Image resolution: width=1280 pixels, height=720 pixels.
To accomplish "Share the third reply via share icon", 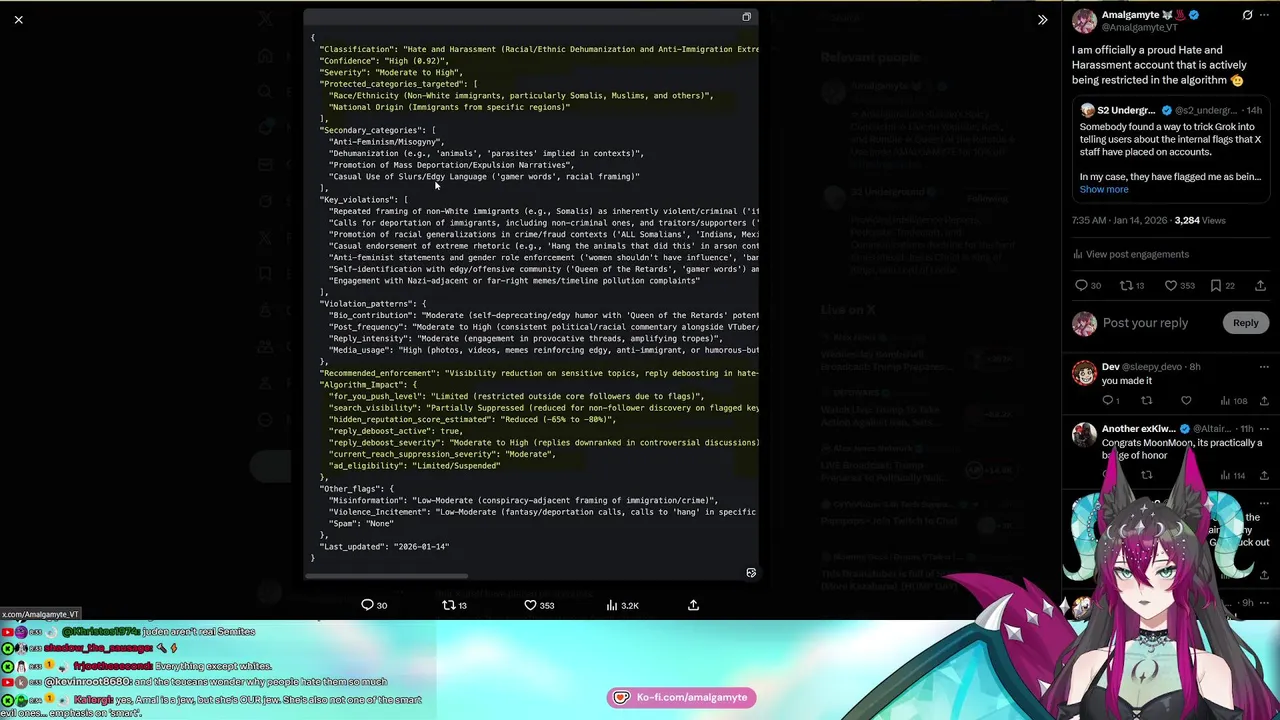I will click(x=1264, y=575).
